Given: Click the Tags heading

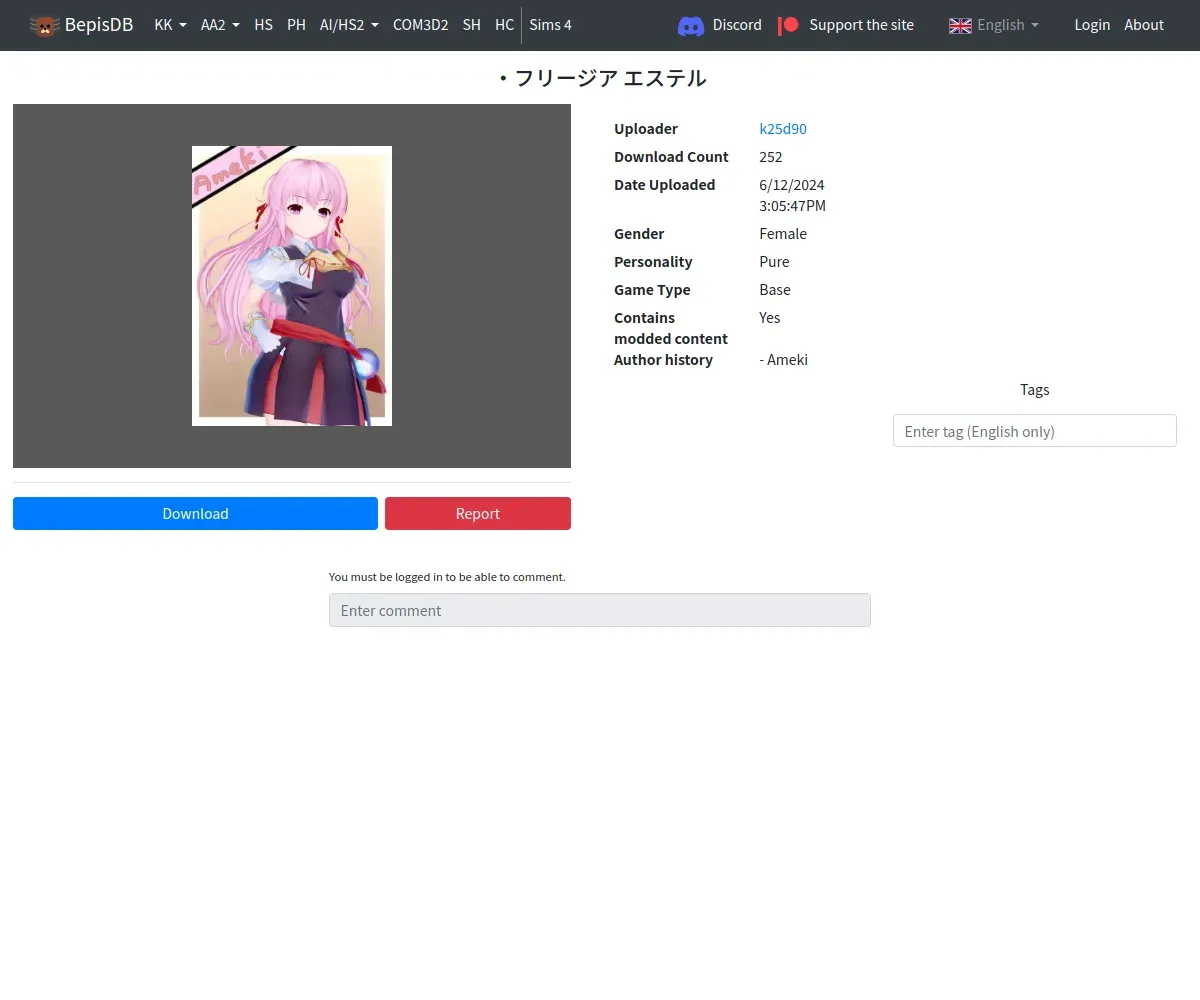Looking at the screenshot, I should pos(1035,390).
